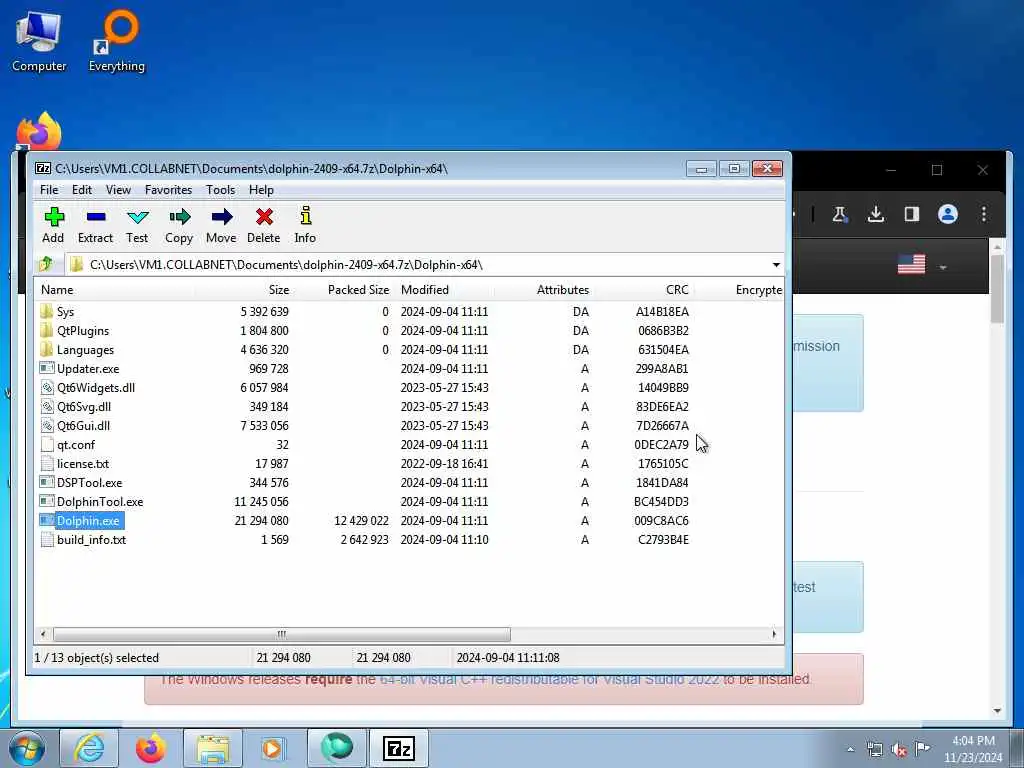Open the media player taskbar icon
This screenshot has height=768, width=1024.
click(x=273, y=748)
